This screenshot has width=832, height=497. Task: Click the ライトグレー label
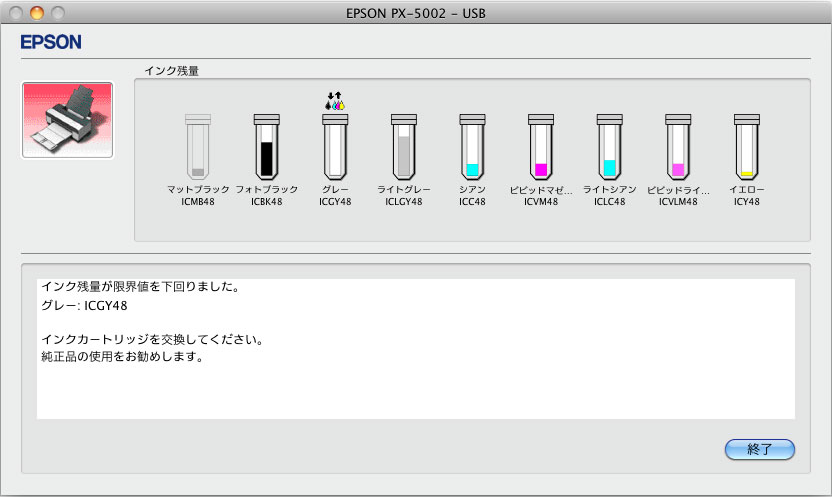coord(404,189)
